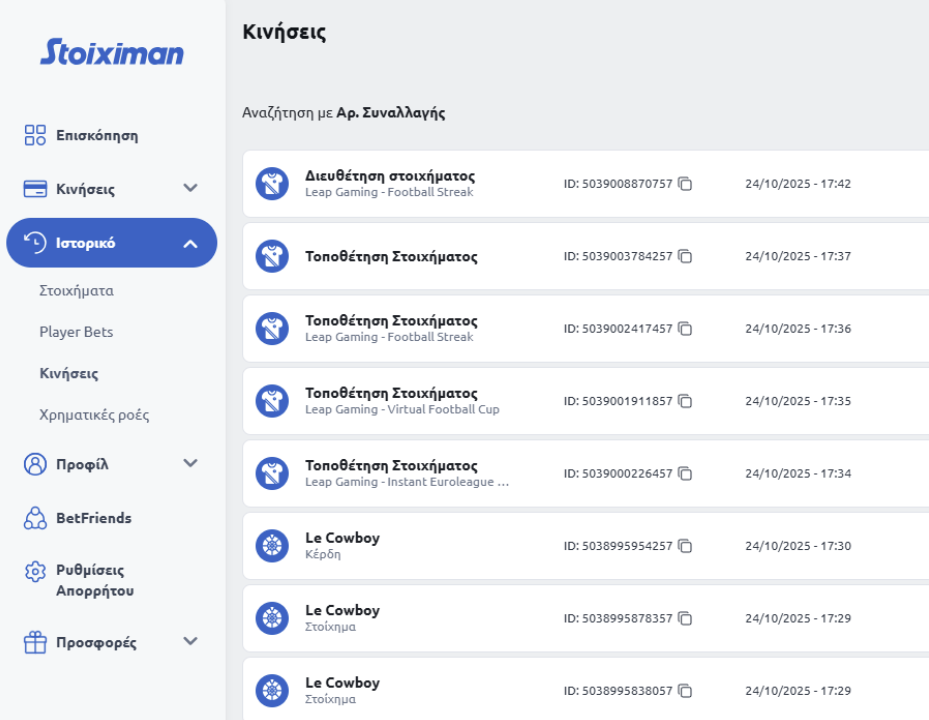Copy ID 5038995954257 via copy icon
The height and width of the screenshot is (720, 929).
(685, 546)
